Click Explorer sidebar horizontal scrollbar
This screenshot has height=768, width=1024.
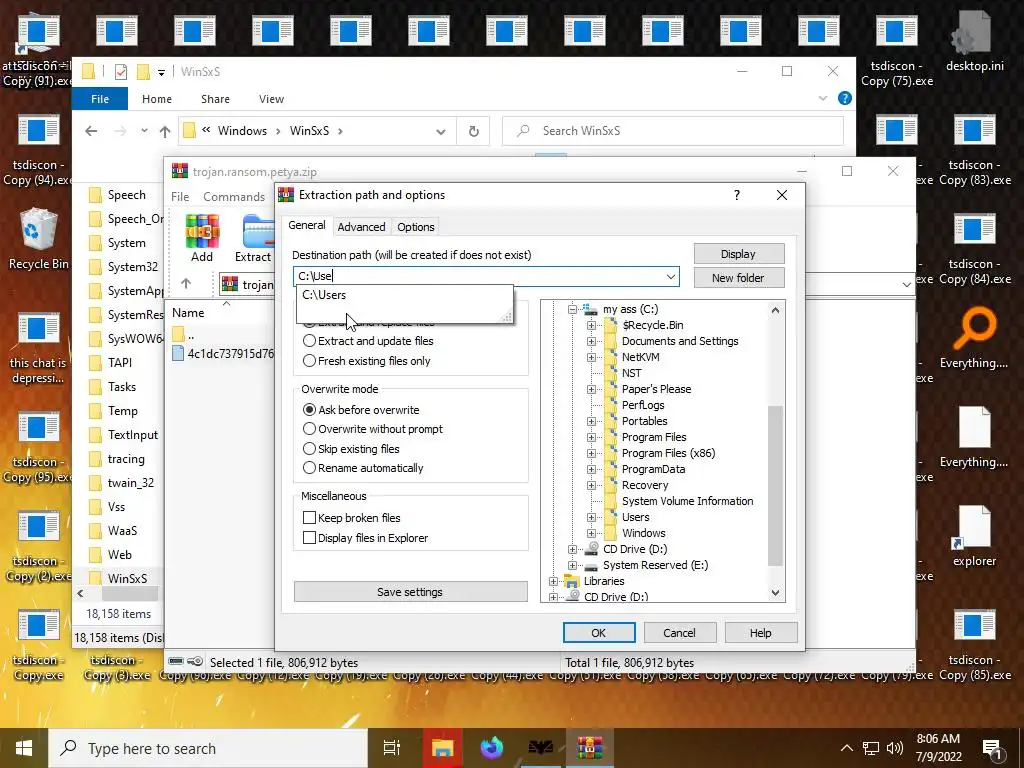pos(129,594)
